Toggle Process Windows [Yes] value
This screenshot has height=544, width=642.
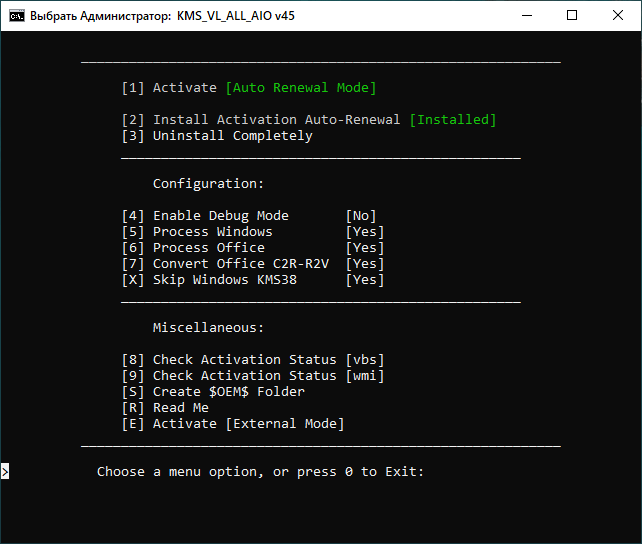[x=364, y=232]
